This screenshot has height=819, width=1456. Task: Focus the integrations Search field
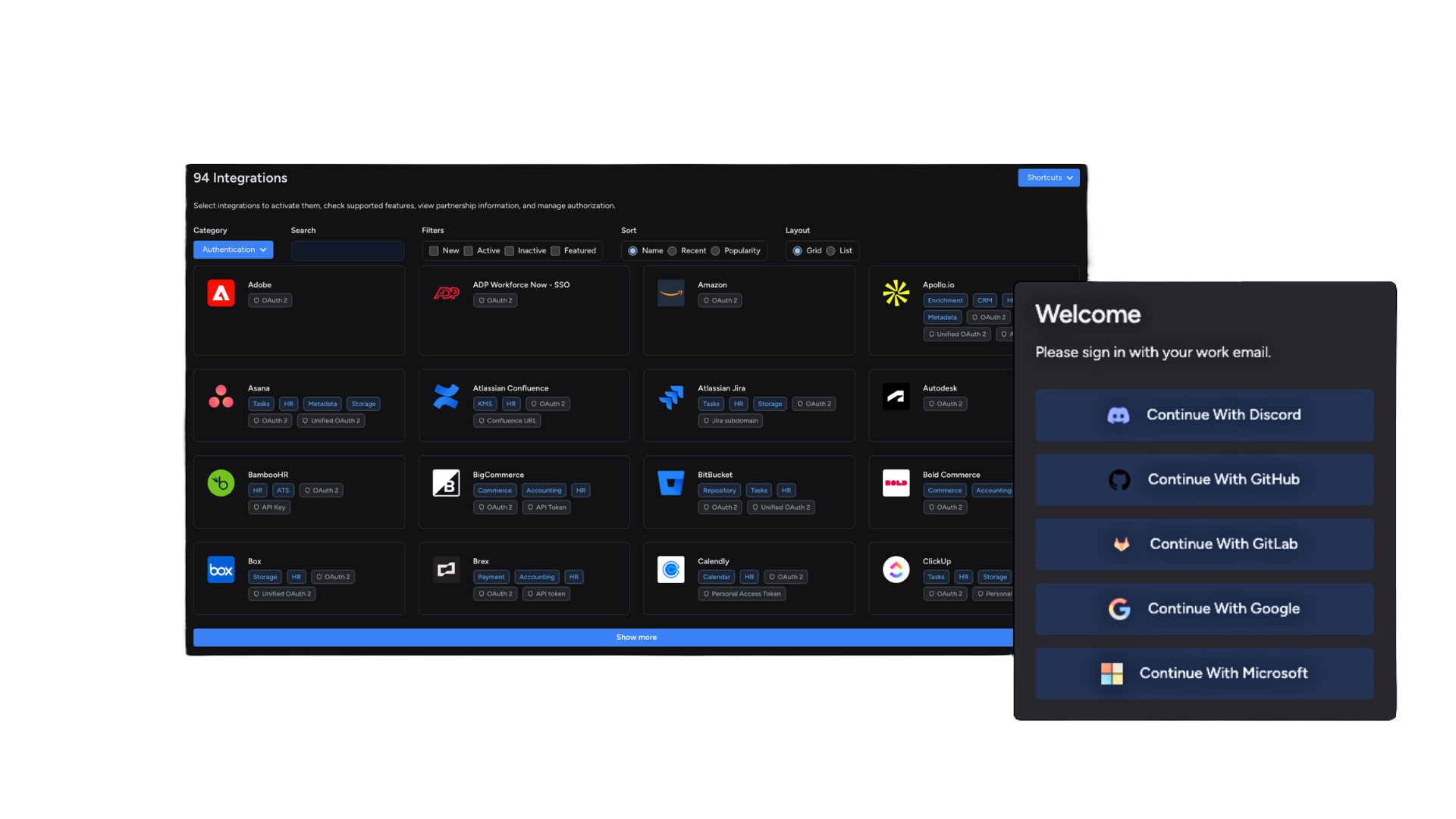tap(347, 251)
